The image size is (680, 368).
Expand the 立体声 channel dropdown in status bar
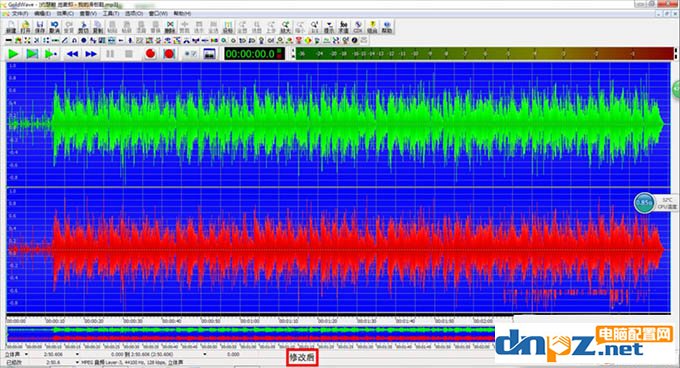click(x=26, y=355)
